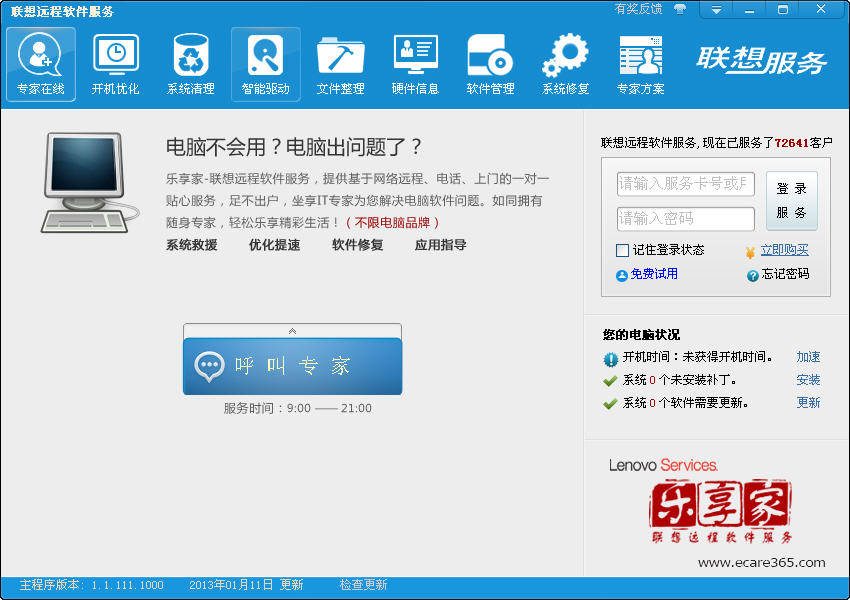Expand the arrow panel above 呼叫专家
This screenshot has width=850, height=600.
click(x=292, y=330)
